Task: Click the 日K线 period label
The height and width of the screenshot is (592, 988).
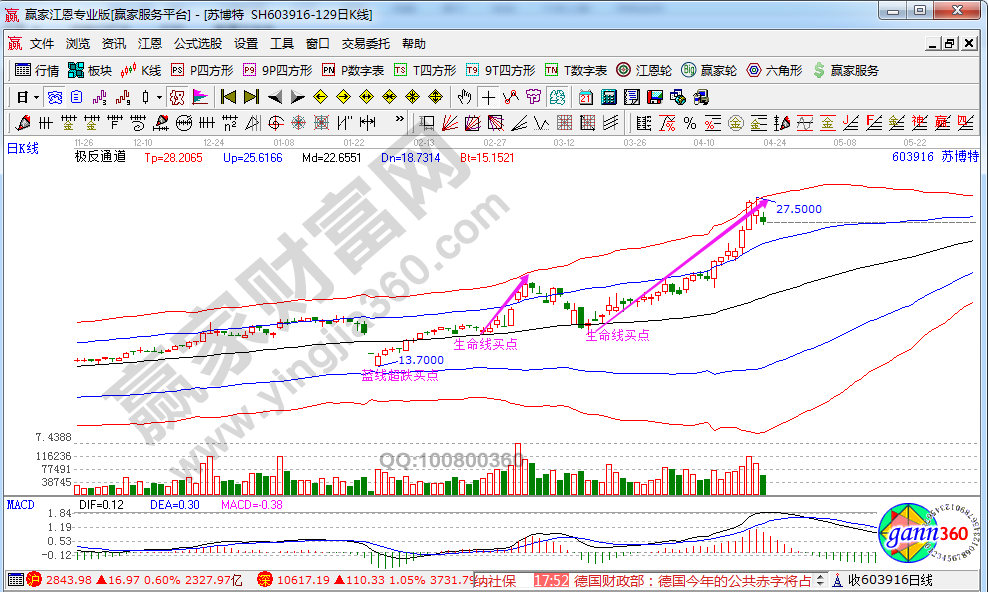Action: click(23, 149)
